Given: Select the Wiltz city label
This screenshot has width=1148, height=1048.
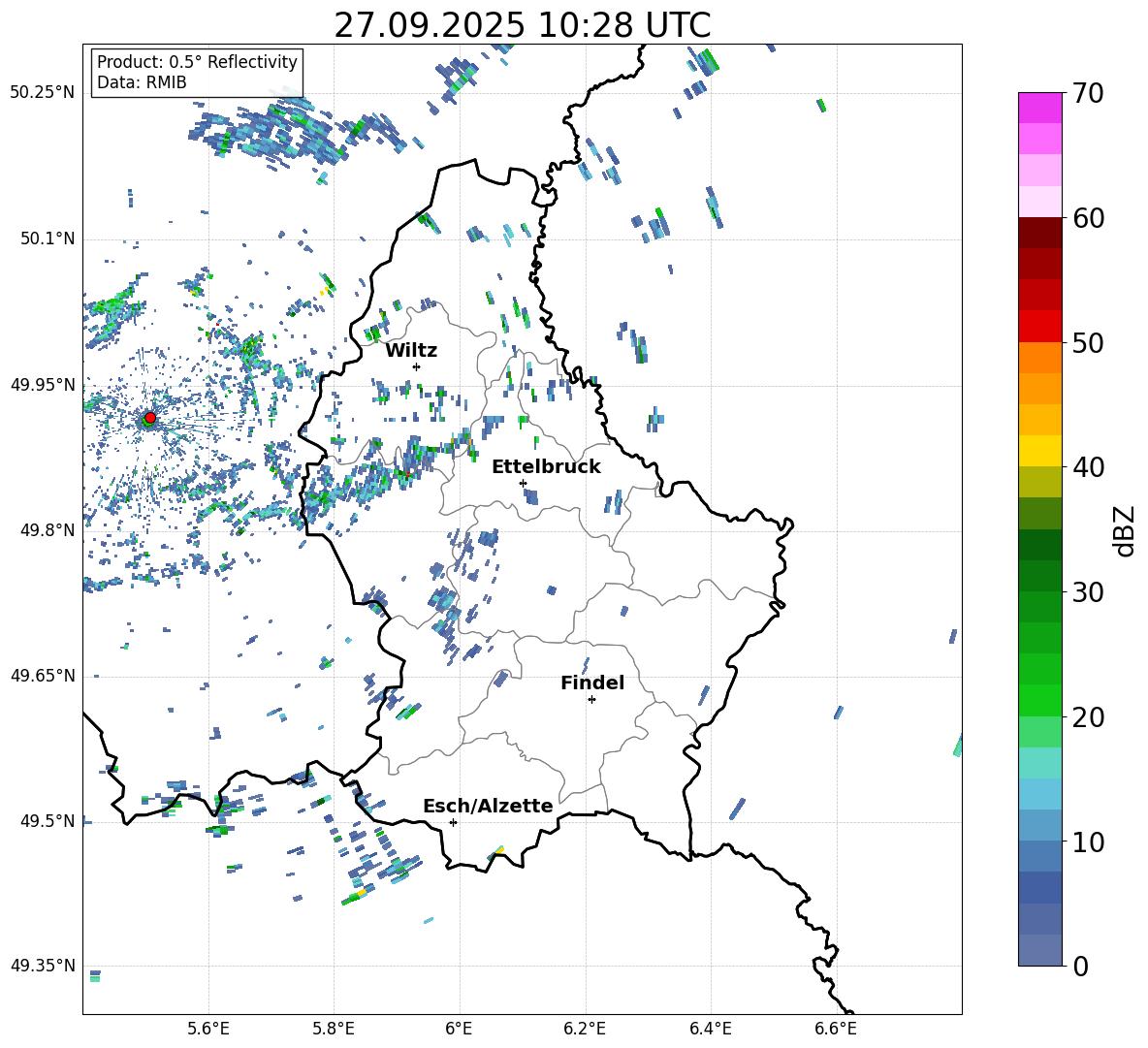Looking at the screenshot, I should 411,351.
